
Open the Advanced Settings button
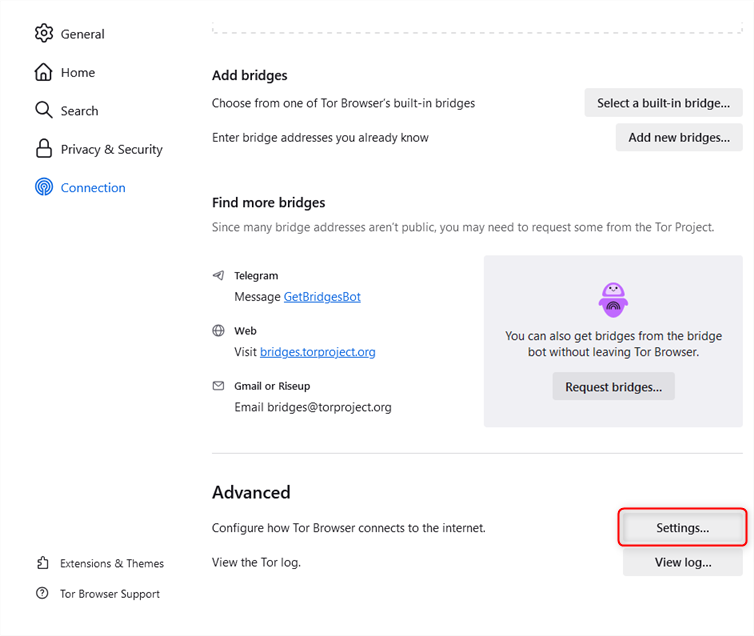683,527
